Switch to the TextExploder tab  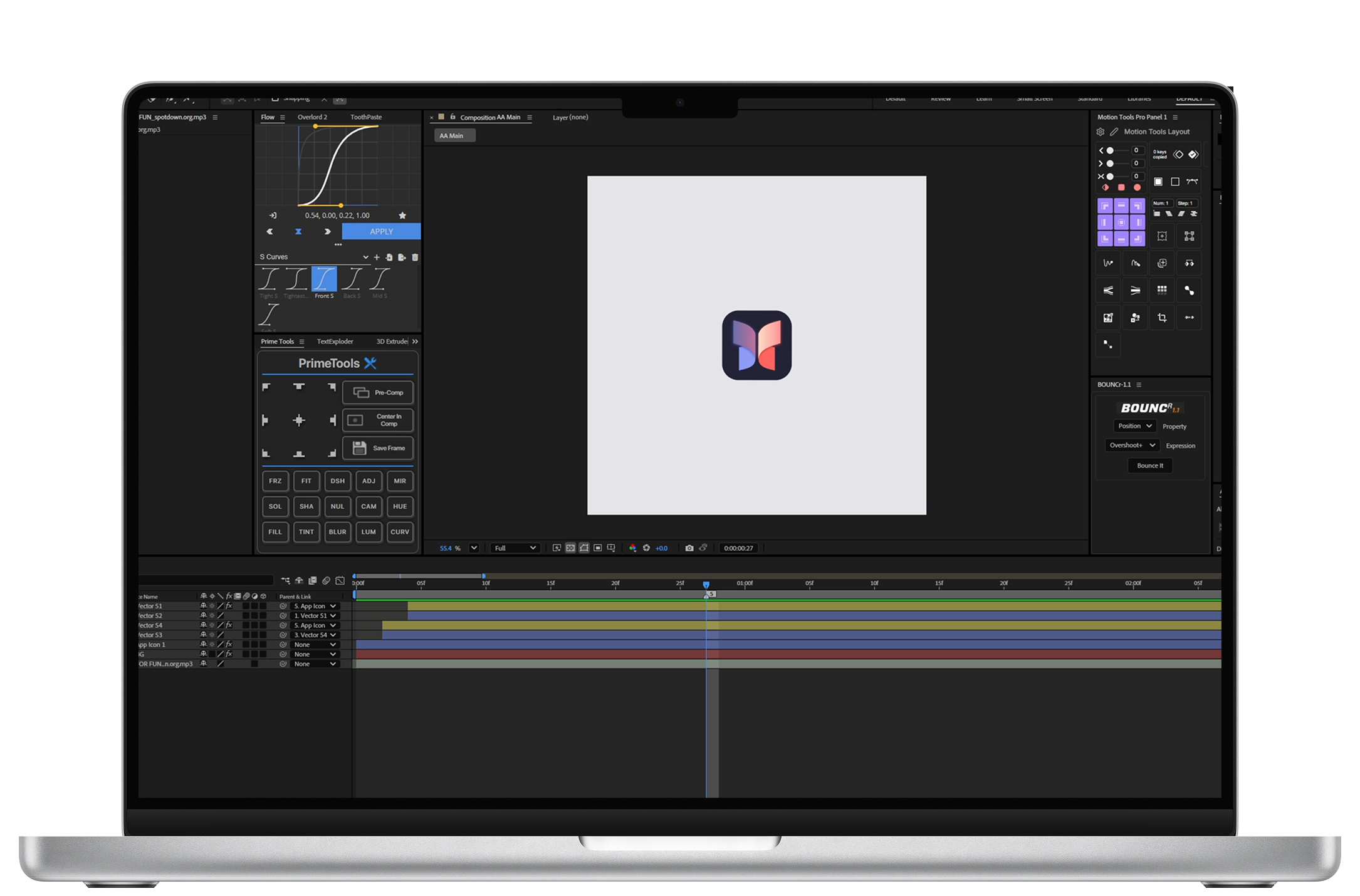coord(337,341)
